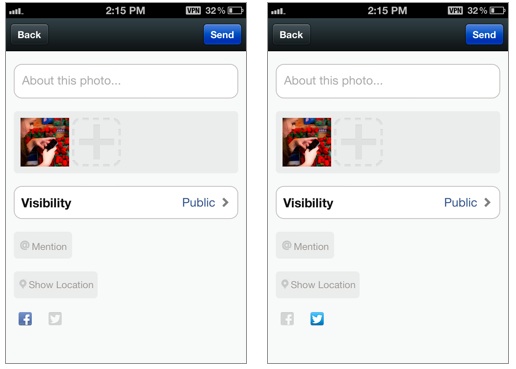Screen dimensions: 516x369
Task: Tap blue Send button in left phone
Action: [x=222, y=34]
